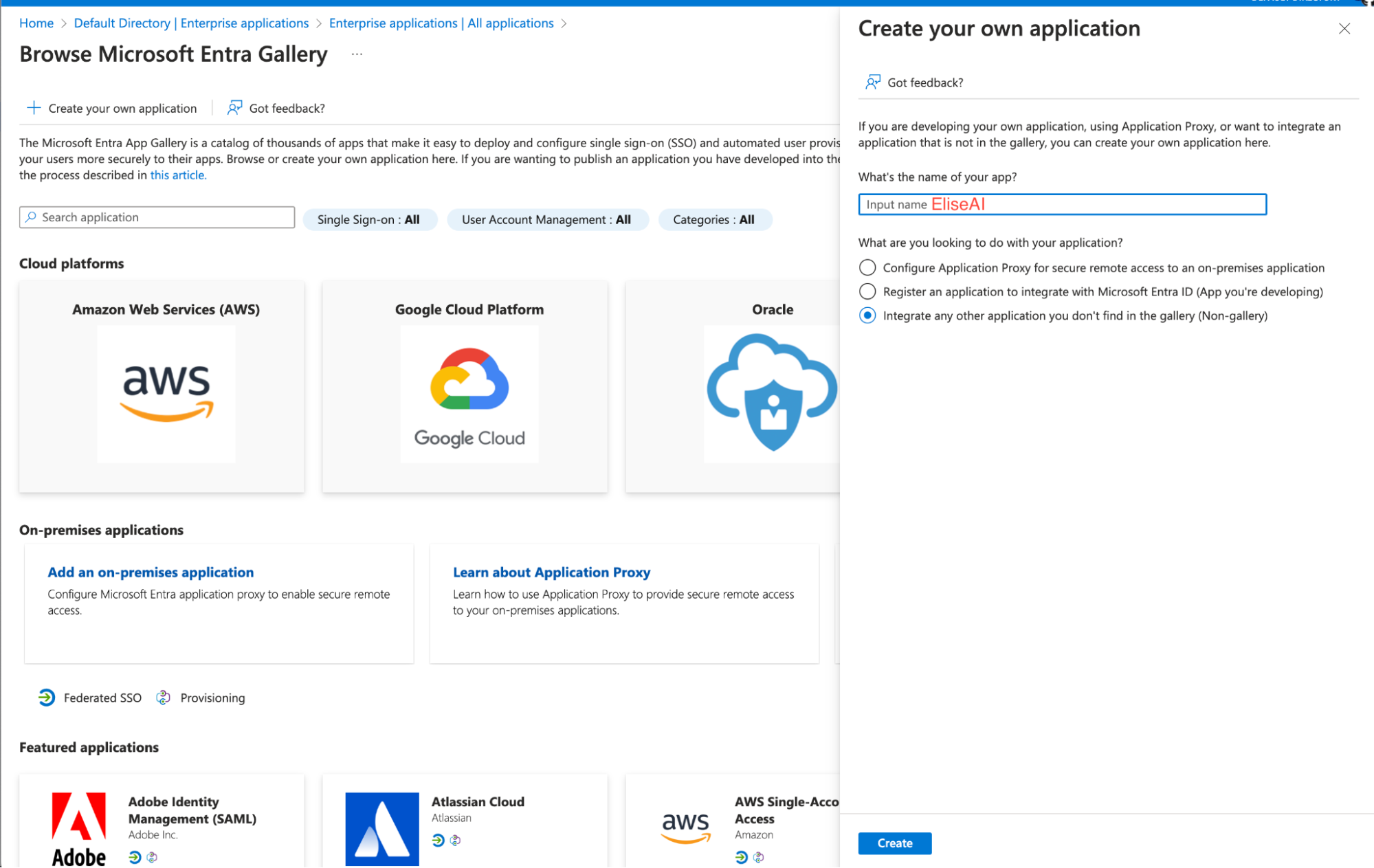Open Default Directory | Enterprise applications breadcrumb

(x=191, y=23)
